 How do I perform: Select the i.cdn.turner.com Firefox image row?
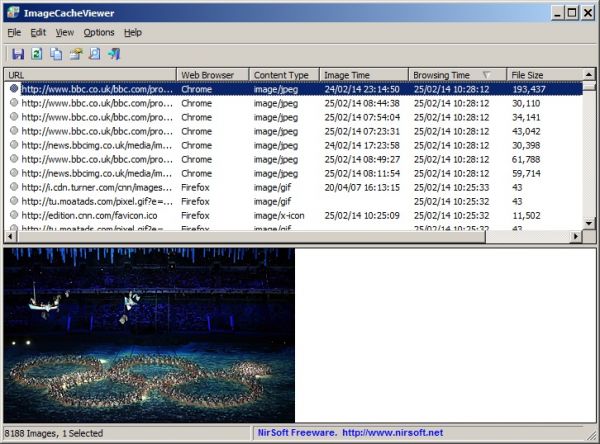point(95,187)
